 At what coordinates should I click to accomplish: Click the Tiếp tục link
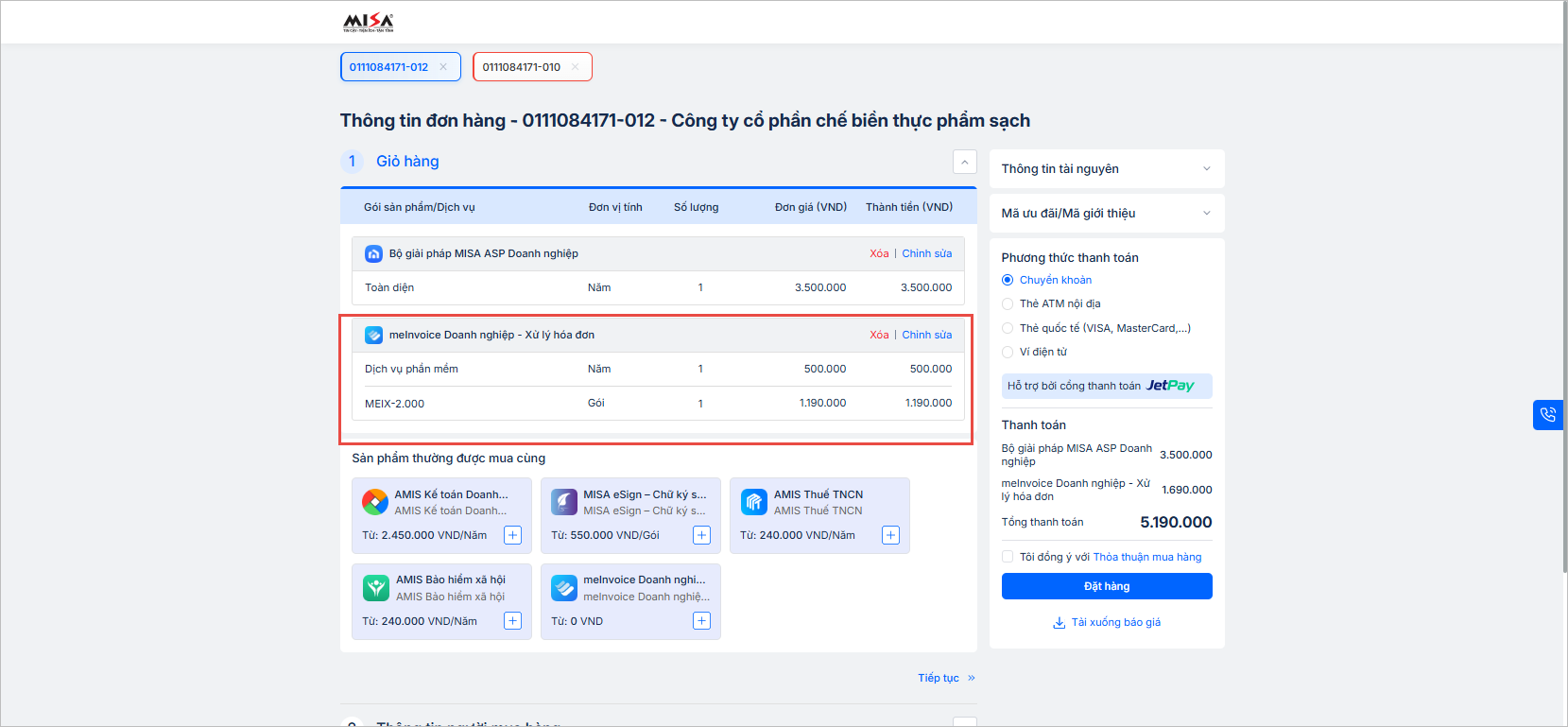click(x=939, y=678)
